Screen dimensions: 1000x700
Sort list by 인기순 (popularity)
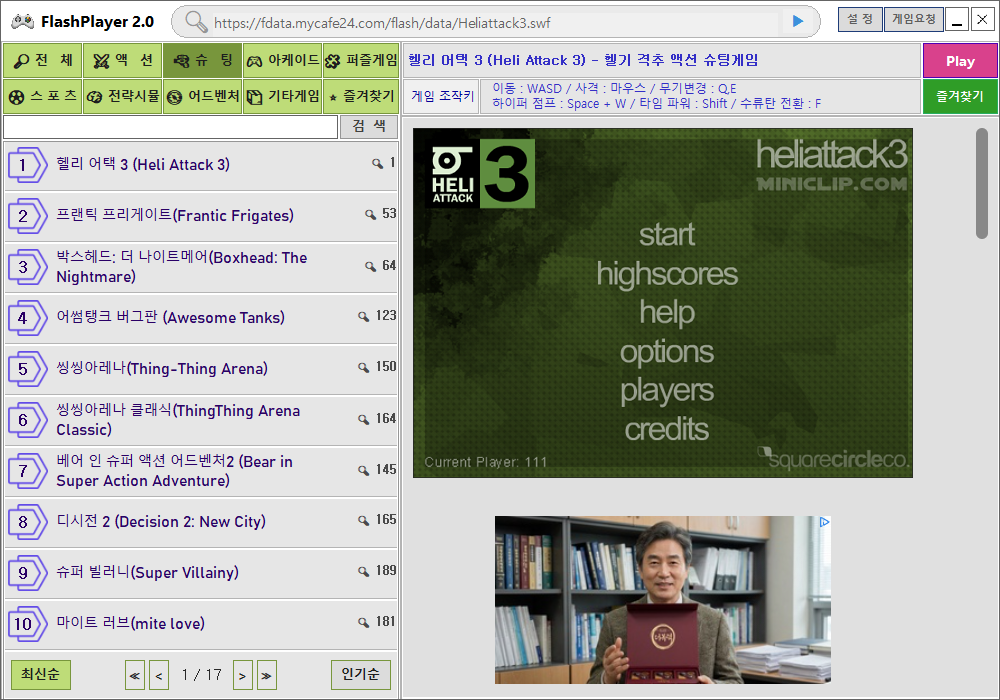click(360, 674)
